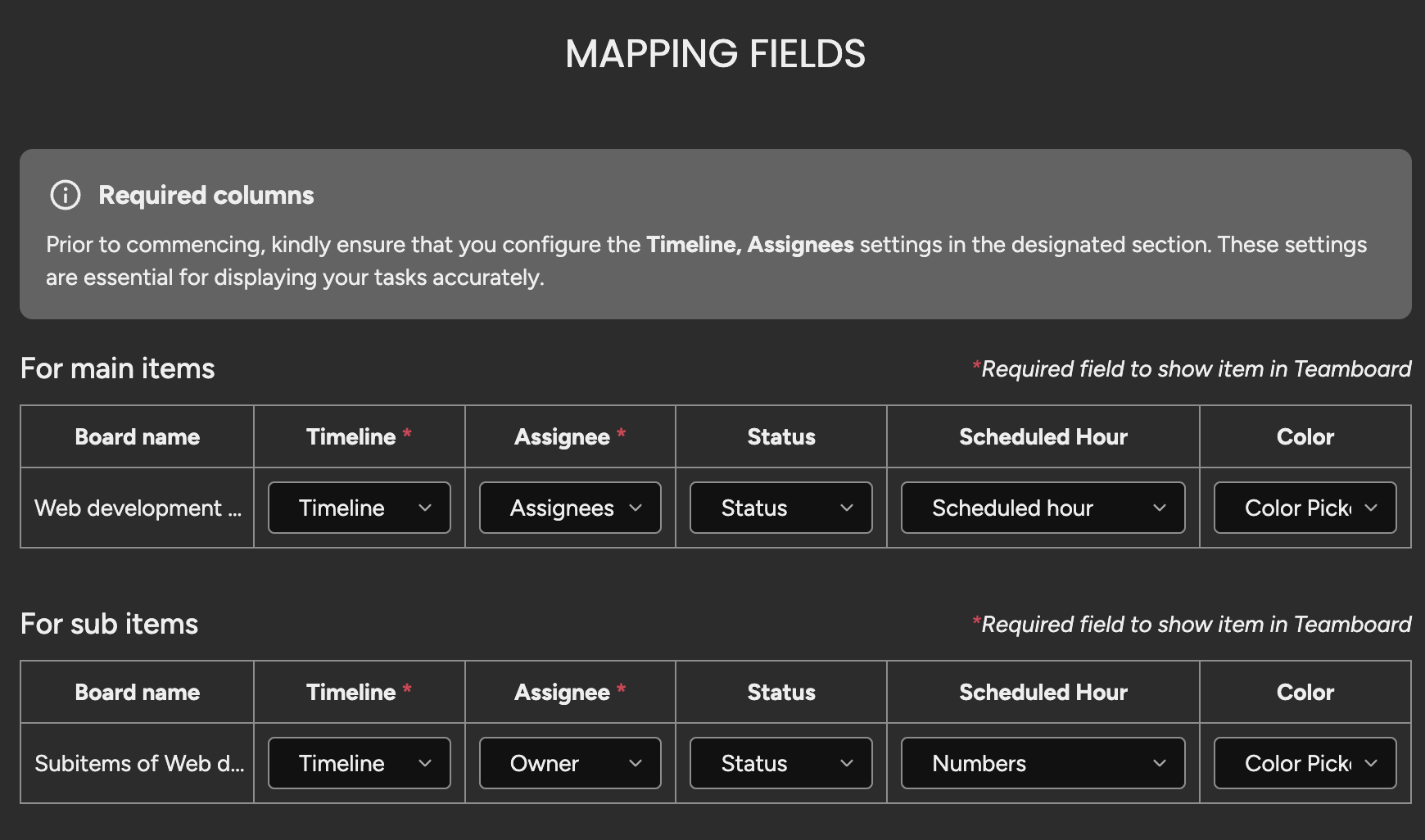
Task: Click the MAPPING FIELDS title
Action: pyautogui.click(x=715, y=54)
